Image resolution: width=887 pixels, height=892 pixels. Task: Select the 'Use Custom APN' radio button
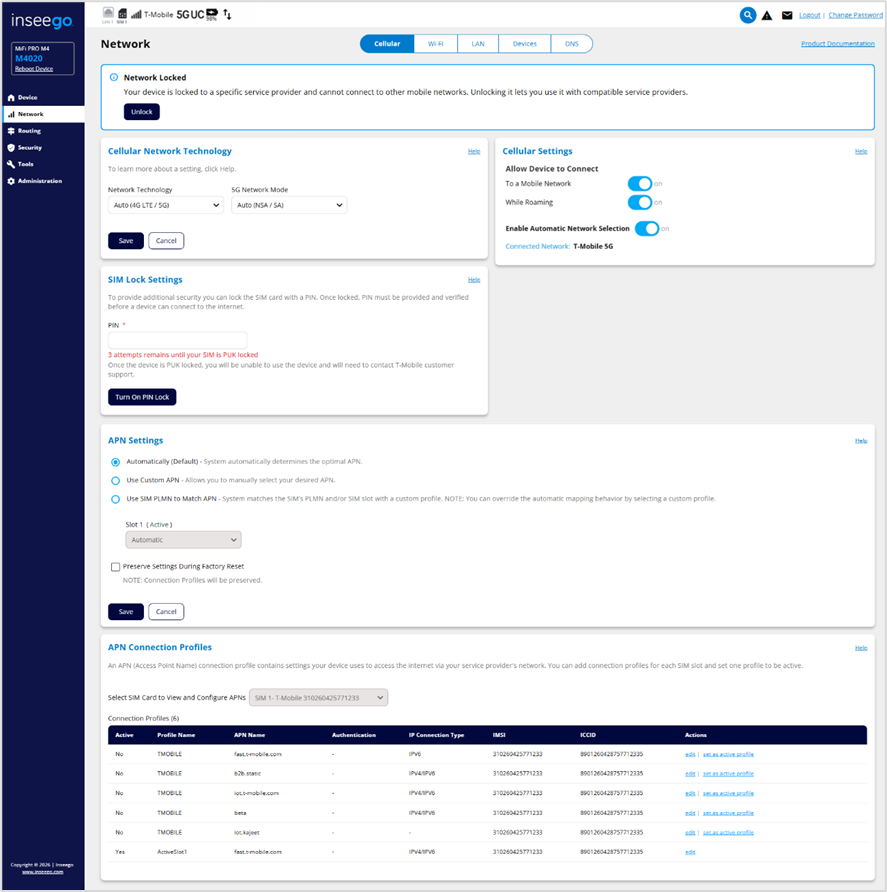coord(116,480)
